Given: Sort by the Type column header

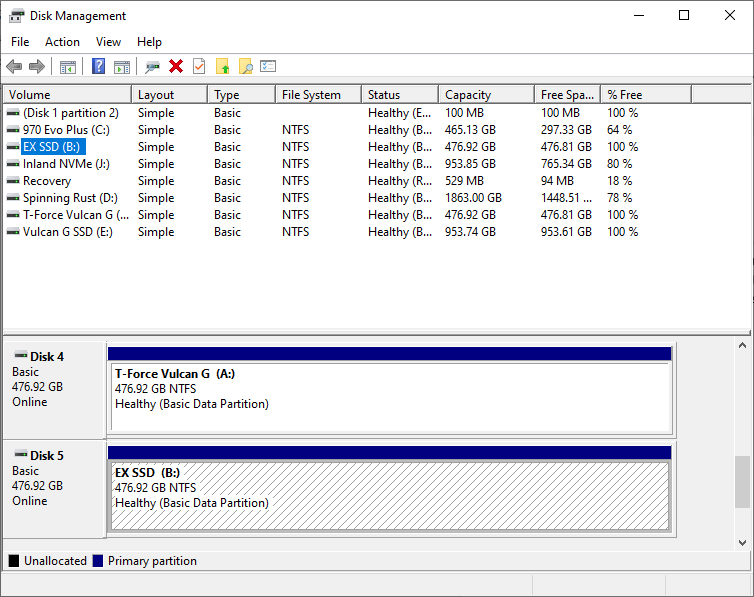Looking at the screenshot, I should 242,95.
